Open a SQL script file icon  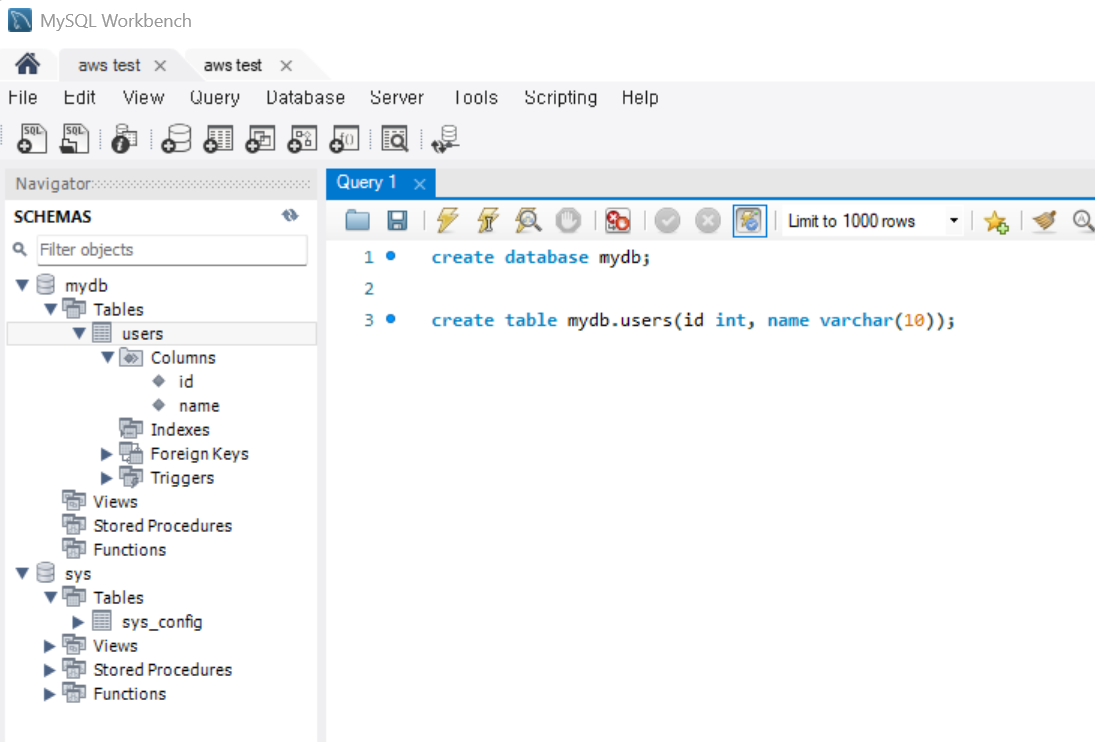click(x=75, y=139)
